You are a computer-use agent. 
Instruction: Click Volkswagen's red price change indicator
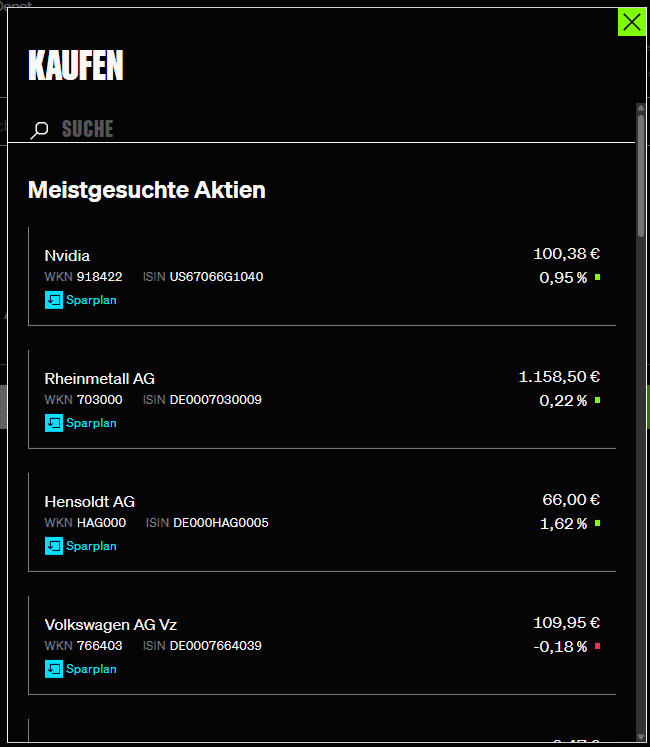tap(597, 646)
